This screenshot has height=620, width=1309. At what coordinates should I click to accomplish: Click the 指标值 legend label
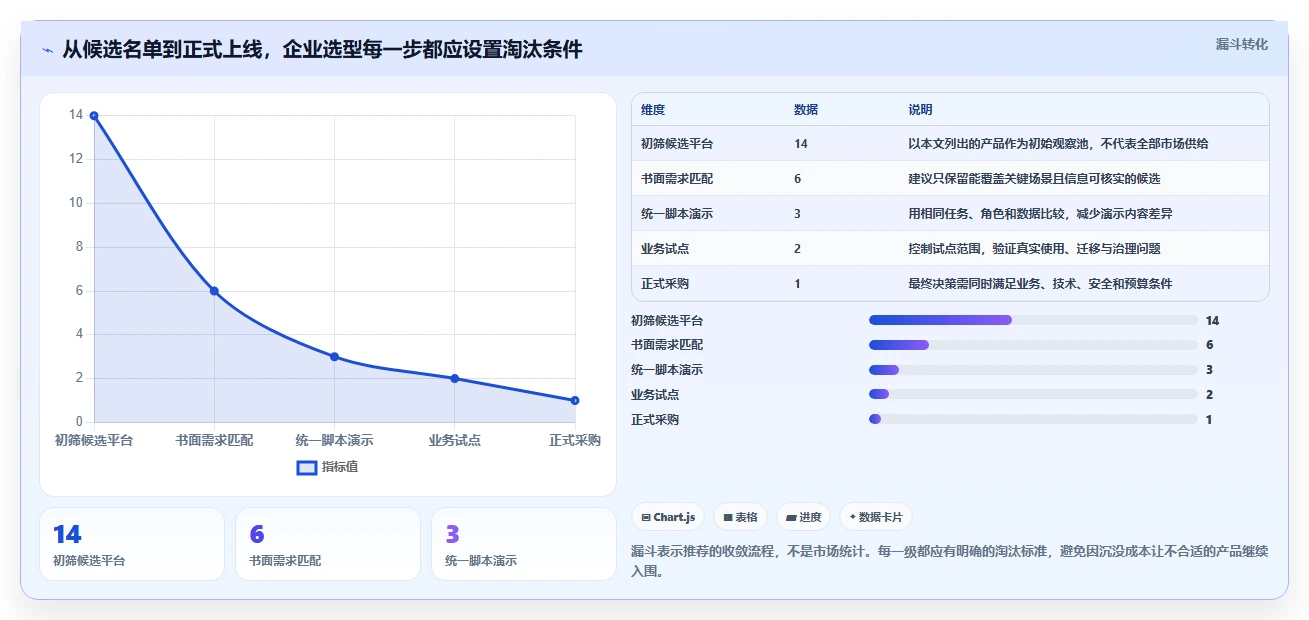pyautogui.click(x=340, y=467)
